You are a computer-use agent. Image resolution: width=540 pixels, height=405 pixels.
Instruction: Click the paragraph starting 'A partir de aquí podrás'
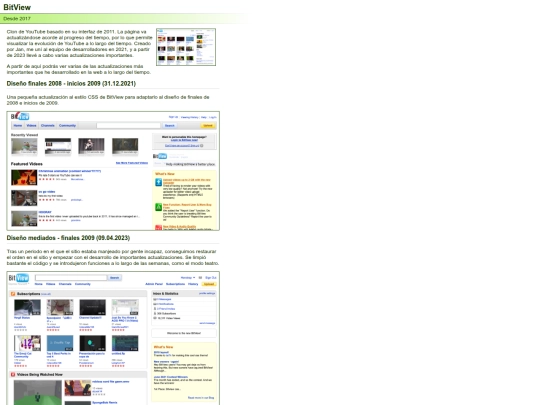coord(79,69)
